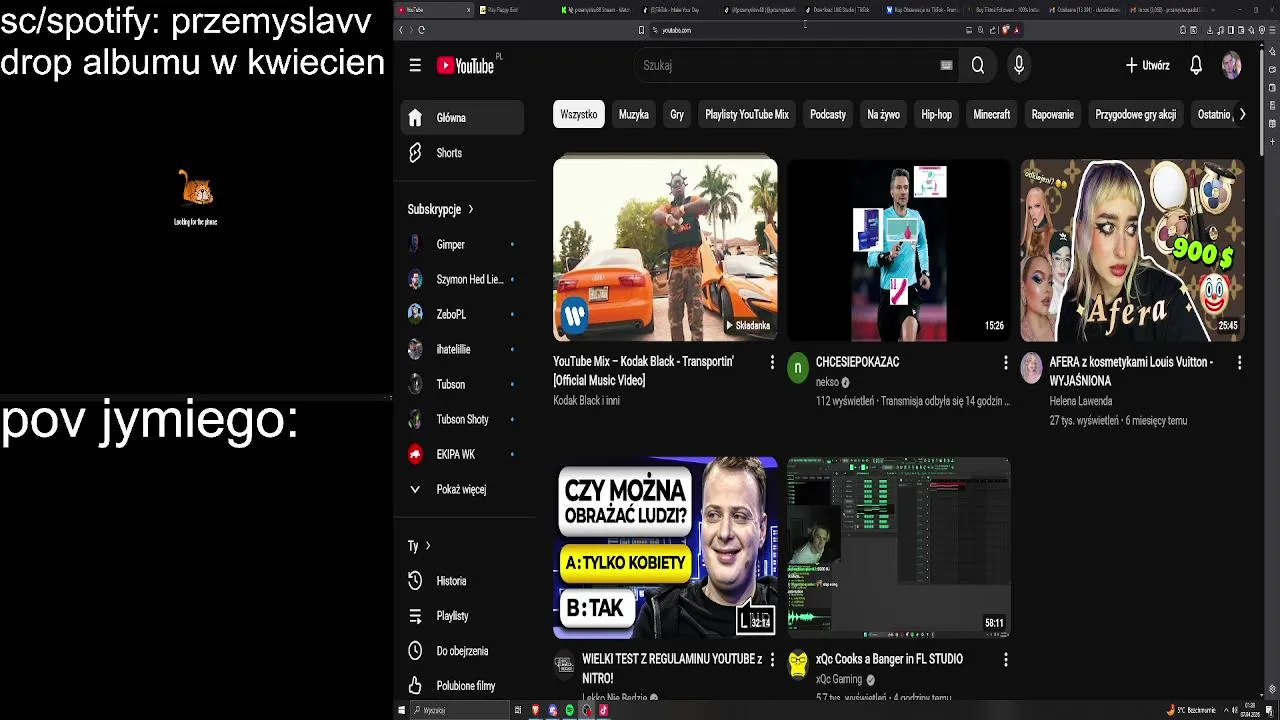Open Szymon Hed Lie subscription channel

pyautogui.click(x=462, y=279)
